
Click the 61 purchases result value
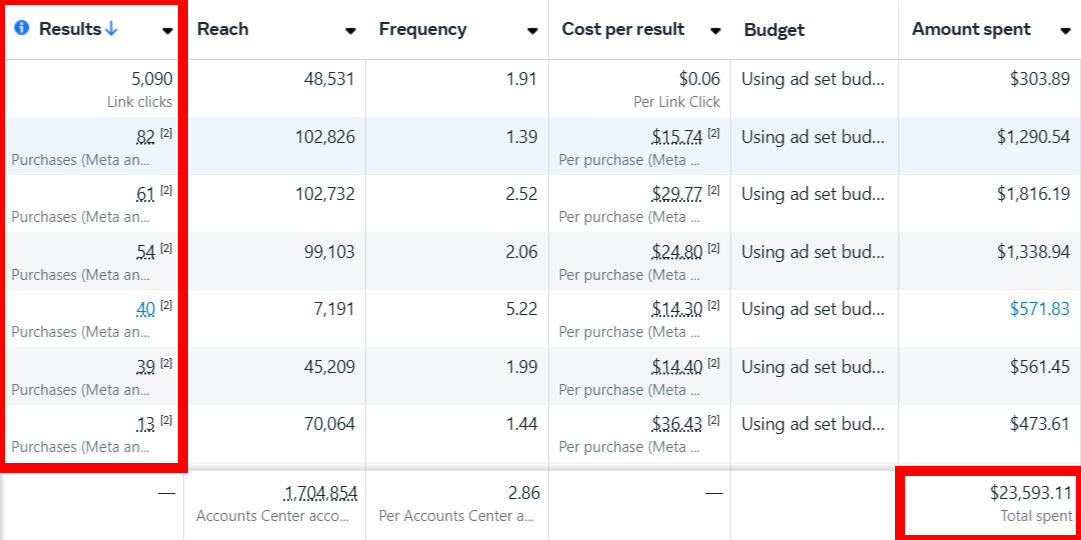(146, 194)
